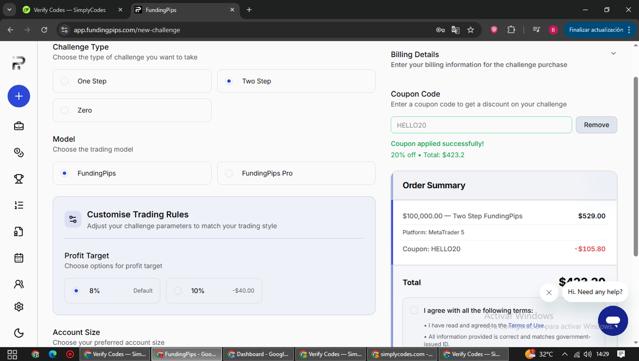Go back with browser back arrow
This screenshot has width=639, height=361.
[x=11, y=30]
